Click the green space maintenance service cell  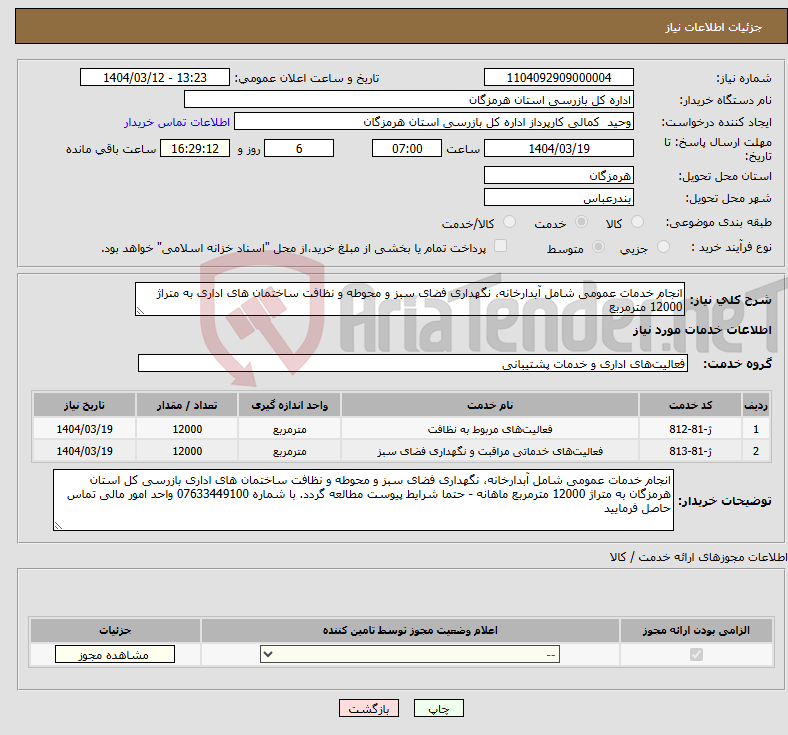[x=490, y=451]
